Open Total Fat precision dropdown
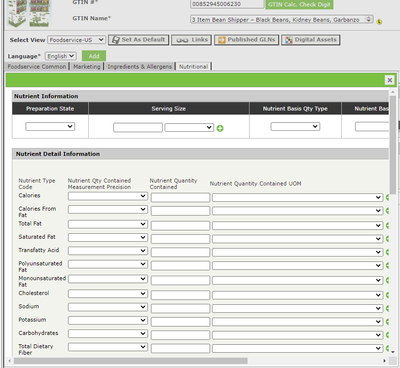Image resolution: width=400 pixels, height=368 pixels. 108,224
